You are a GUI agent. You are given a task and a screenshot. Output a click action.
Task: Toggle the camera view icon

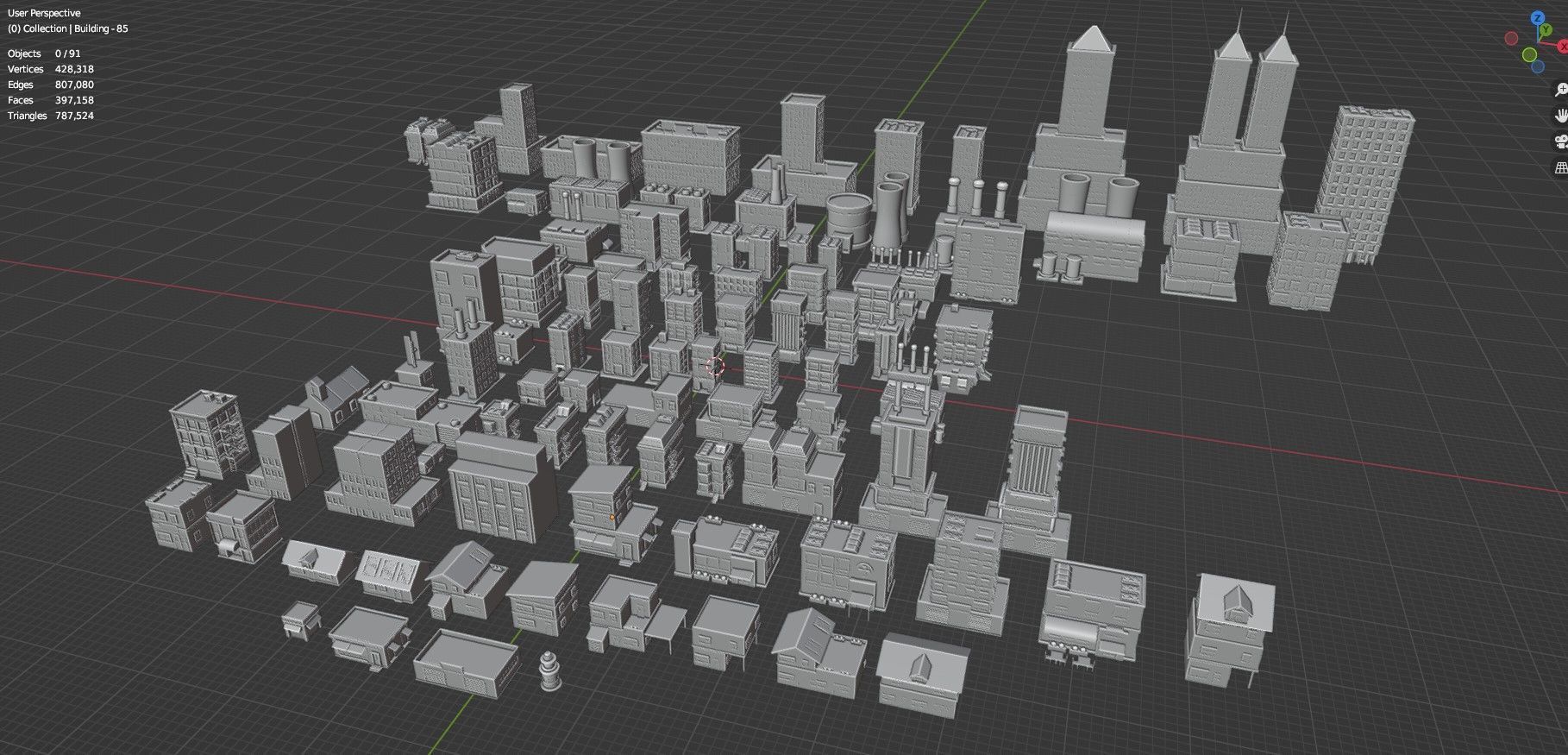tap(1561, 142)
